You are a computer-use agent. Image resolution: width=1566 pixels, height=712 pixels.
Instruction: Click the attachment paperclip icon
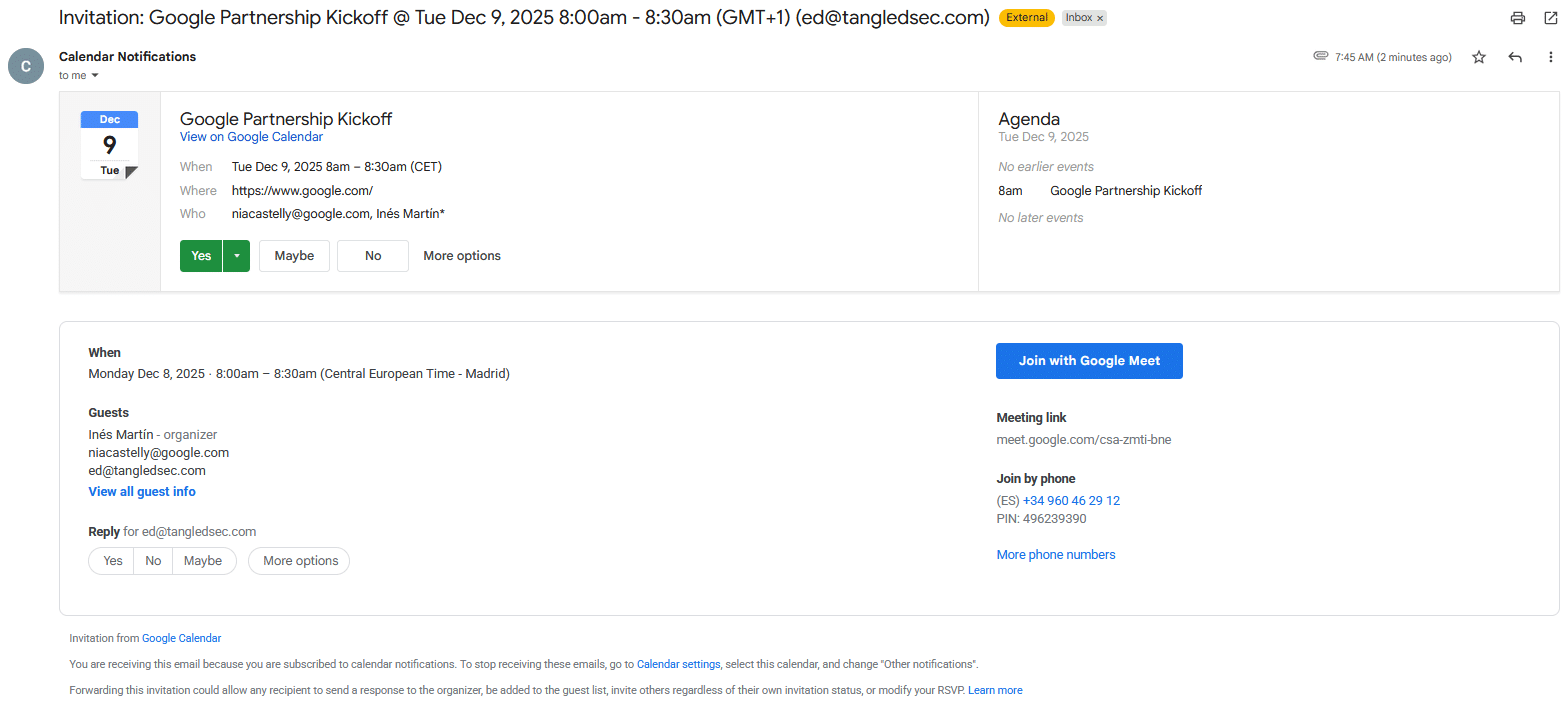[x=1320, y=56]
